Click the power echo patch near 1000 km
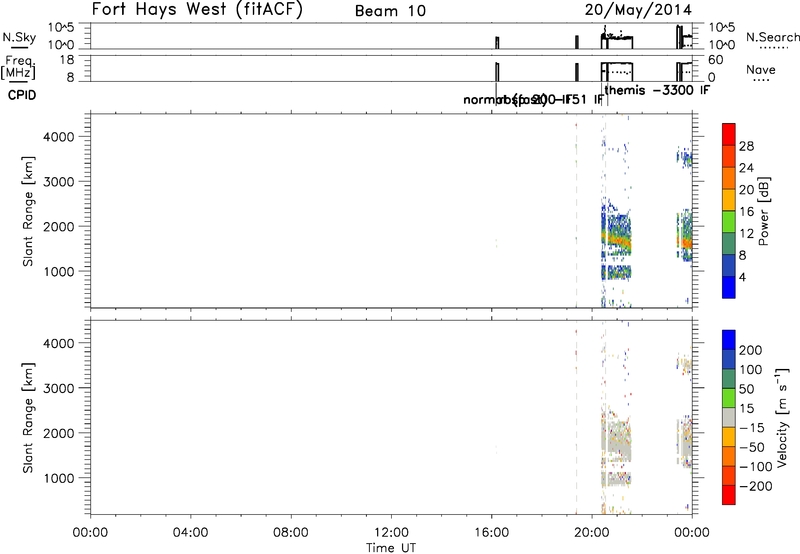 point(616,272)
